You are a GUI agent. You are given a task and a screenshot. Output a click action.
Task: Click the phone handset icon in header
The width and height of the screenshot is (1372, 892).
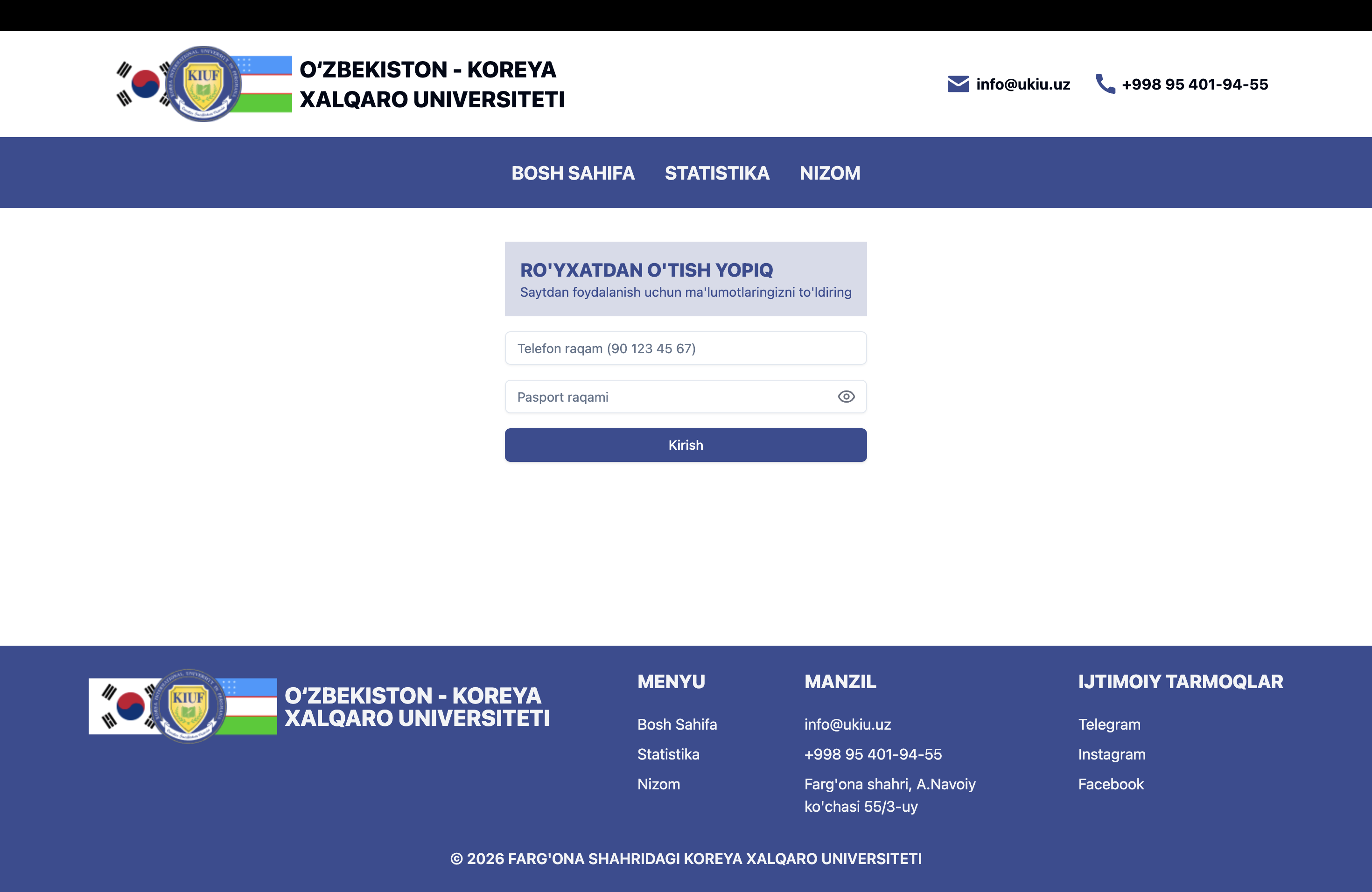pos(1105,84)
